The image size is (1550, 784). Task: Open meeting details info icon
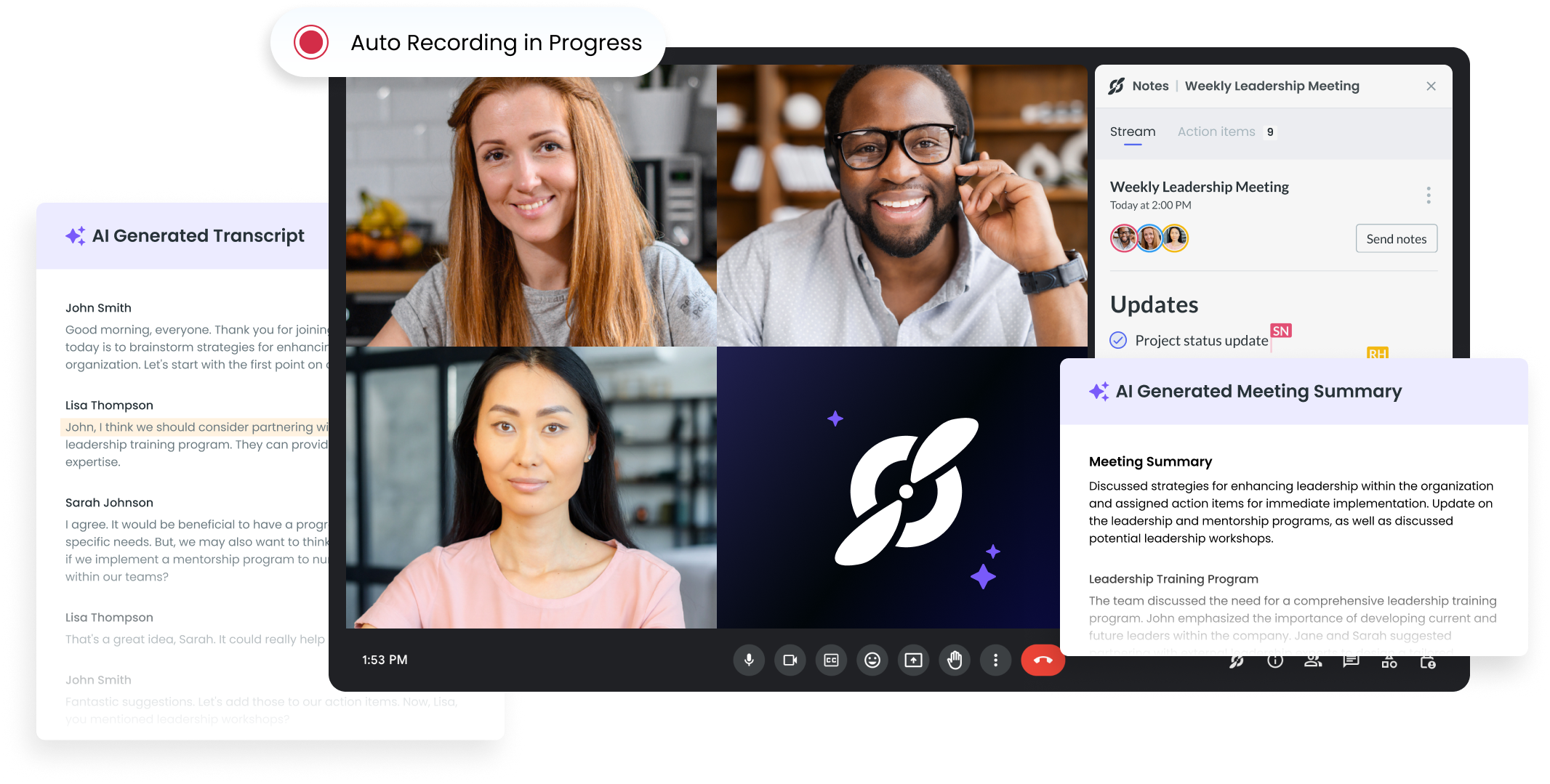tap(1275, 661)
